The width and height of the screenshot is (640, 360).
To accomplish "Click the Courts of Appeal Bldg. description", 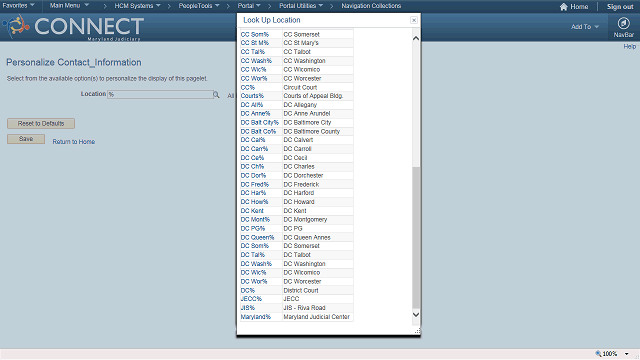I will coord(313,96).
